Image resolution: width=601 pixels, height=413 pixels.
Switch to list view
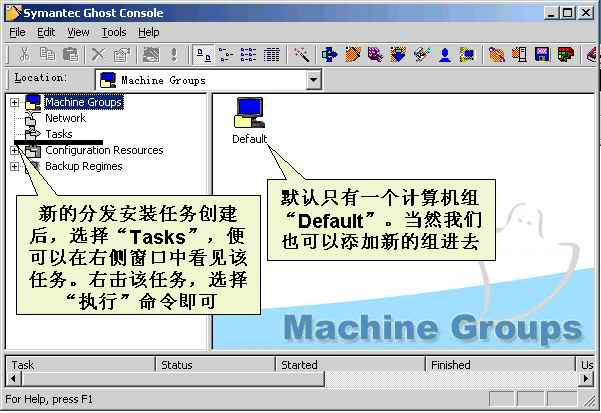click(248, 55)
